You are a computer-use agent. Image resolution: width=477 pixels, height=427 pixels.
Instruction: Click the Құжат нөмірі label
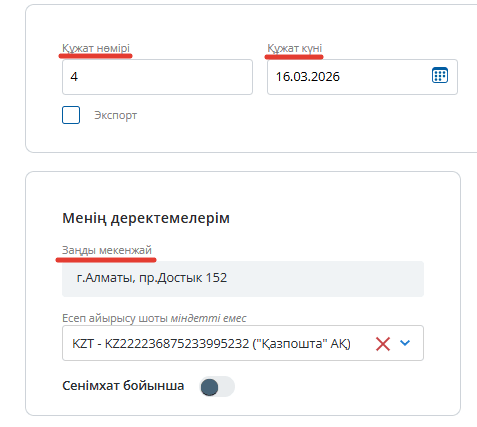pyautogui.click(x=96, y=48)
